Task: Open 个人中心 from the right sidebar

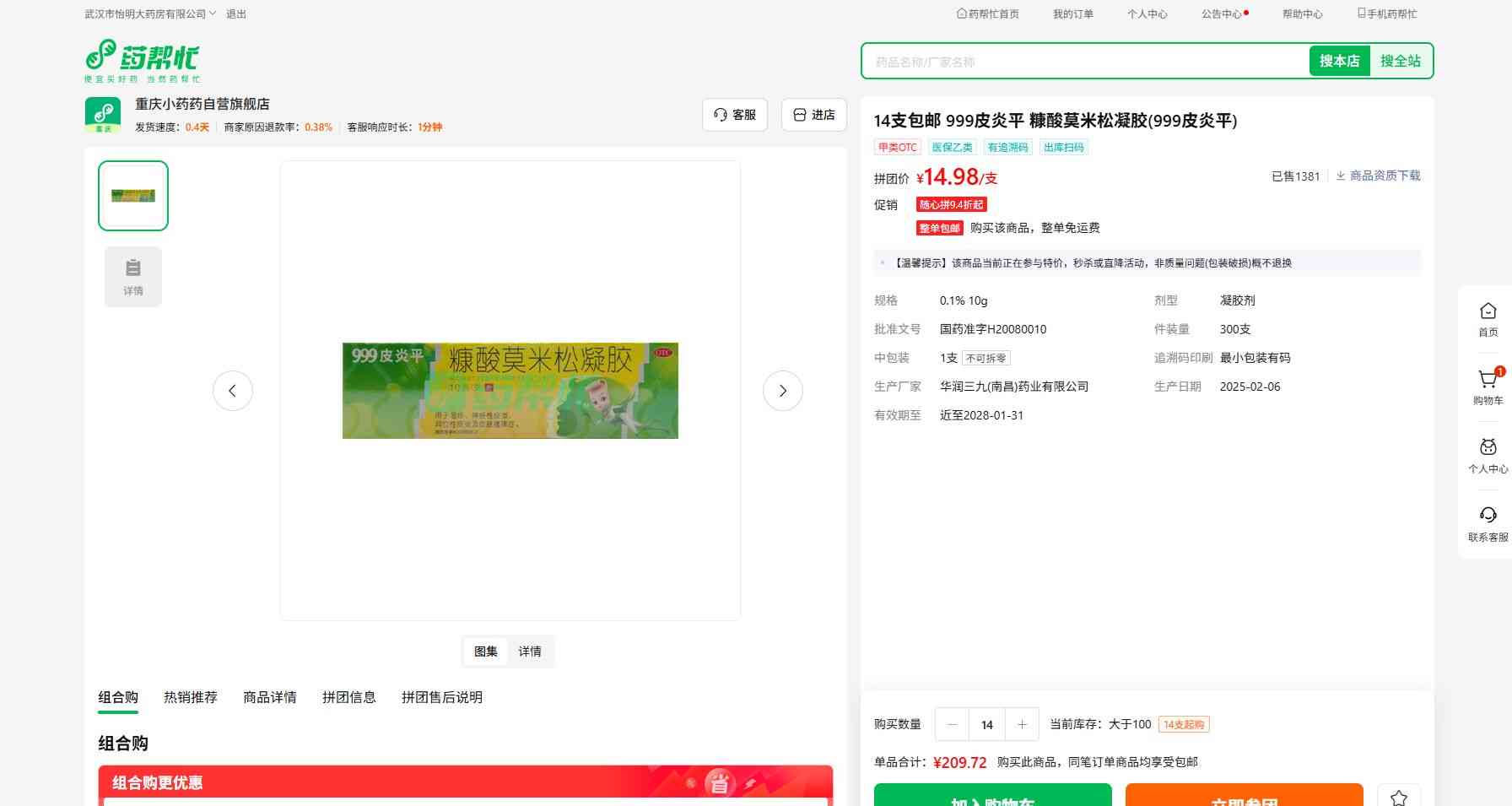Action: pos(1488,449)
